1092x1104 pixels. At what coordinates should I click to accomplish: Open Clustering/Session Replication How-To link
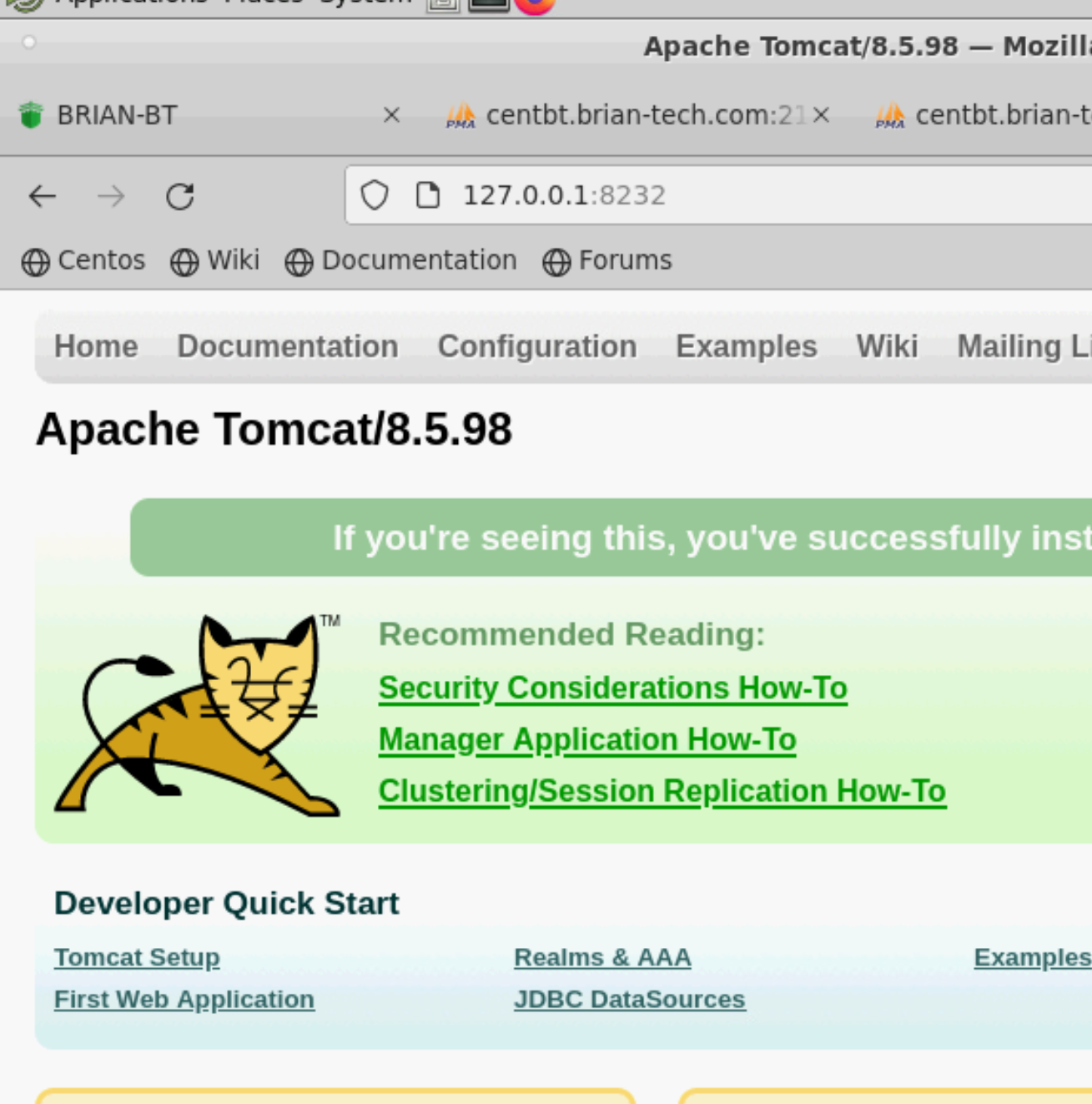[x=662, y=791]
